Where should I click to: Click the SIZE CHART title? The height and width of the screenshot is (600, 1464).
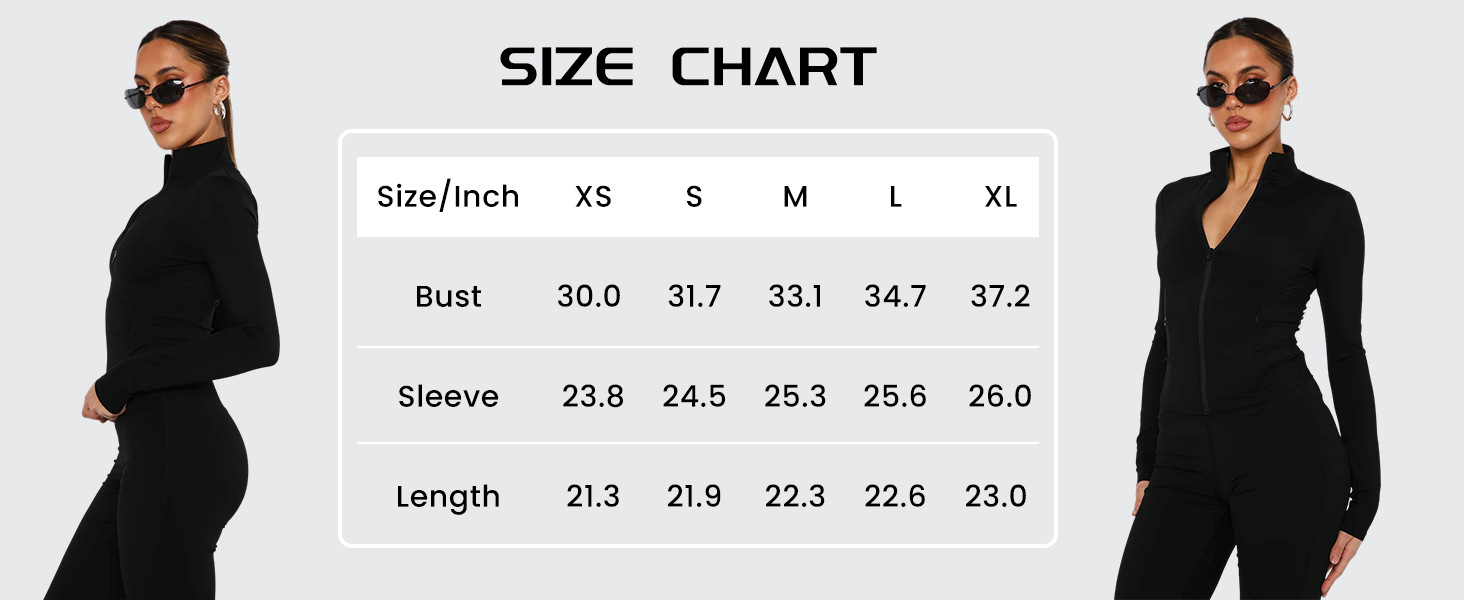click(688, 67)
